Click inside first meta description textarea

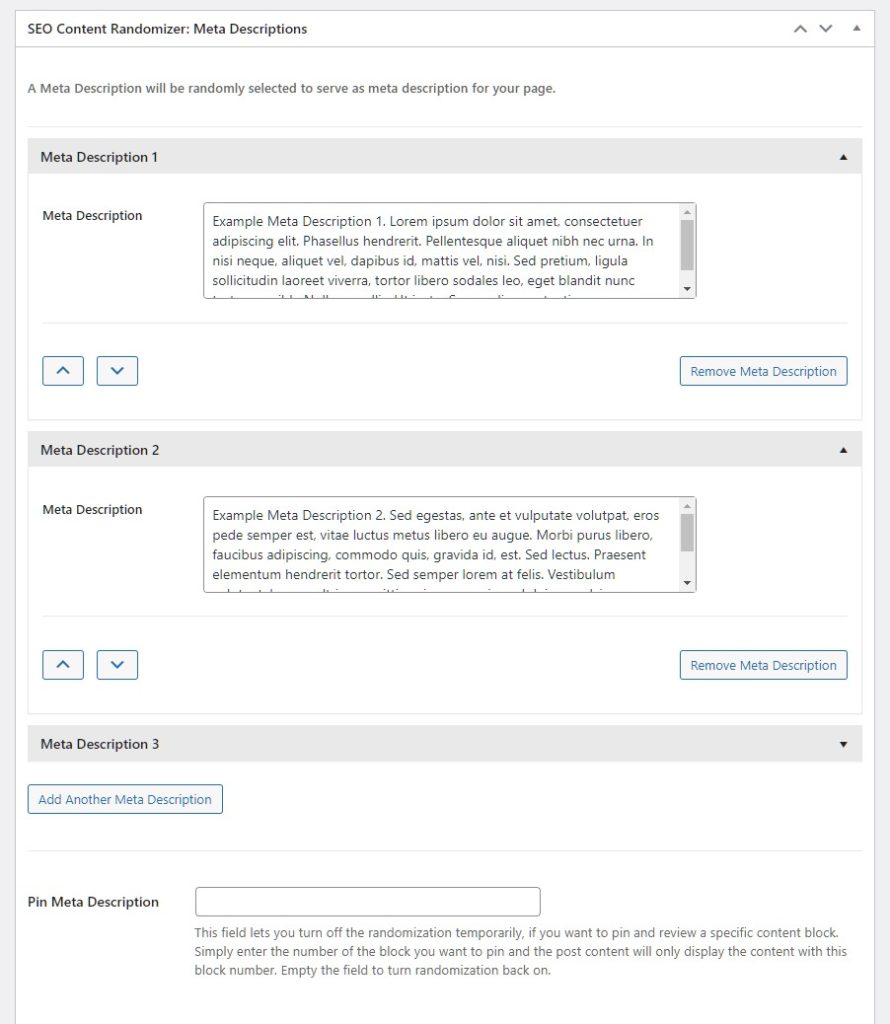click(x=440, y=250)
